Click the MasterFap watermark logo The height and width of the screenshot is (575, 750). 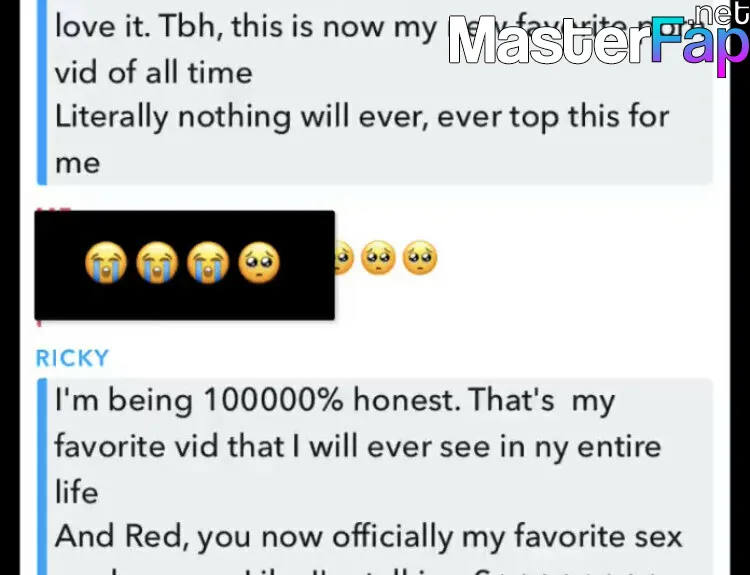(599, 41)
